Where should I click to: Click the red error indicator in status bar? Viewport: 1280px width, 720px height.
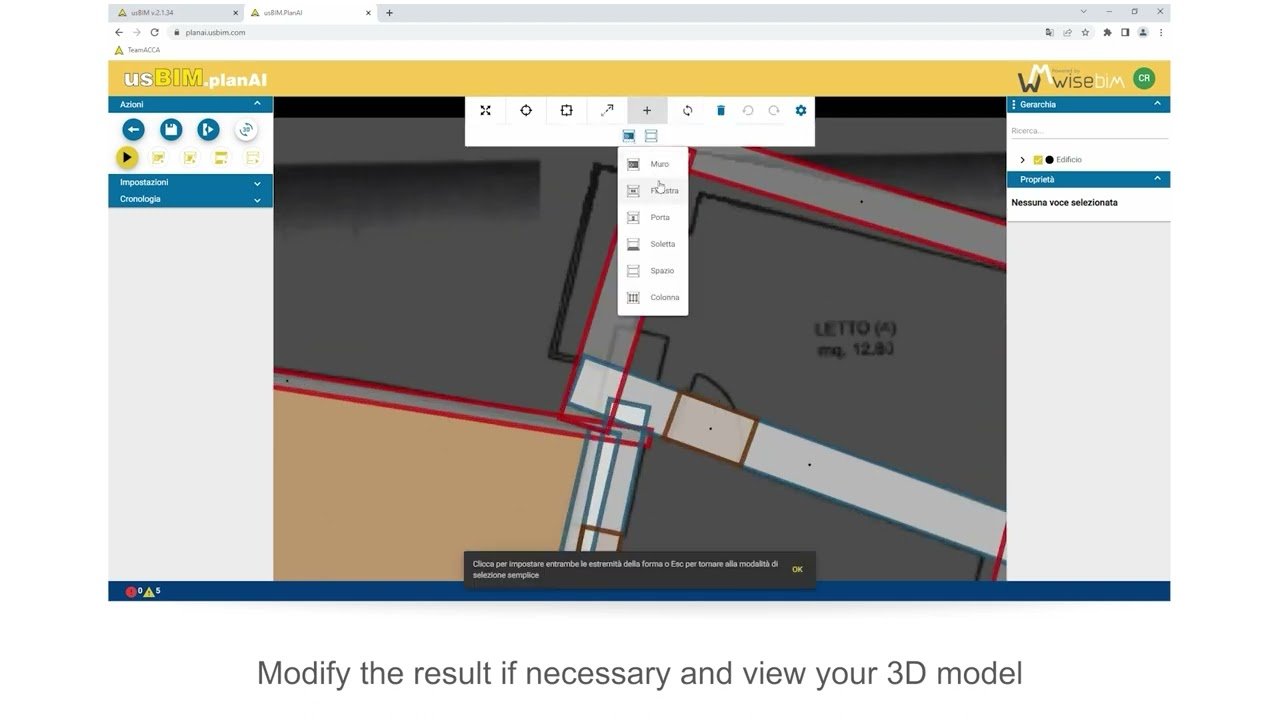133,592
